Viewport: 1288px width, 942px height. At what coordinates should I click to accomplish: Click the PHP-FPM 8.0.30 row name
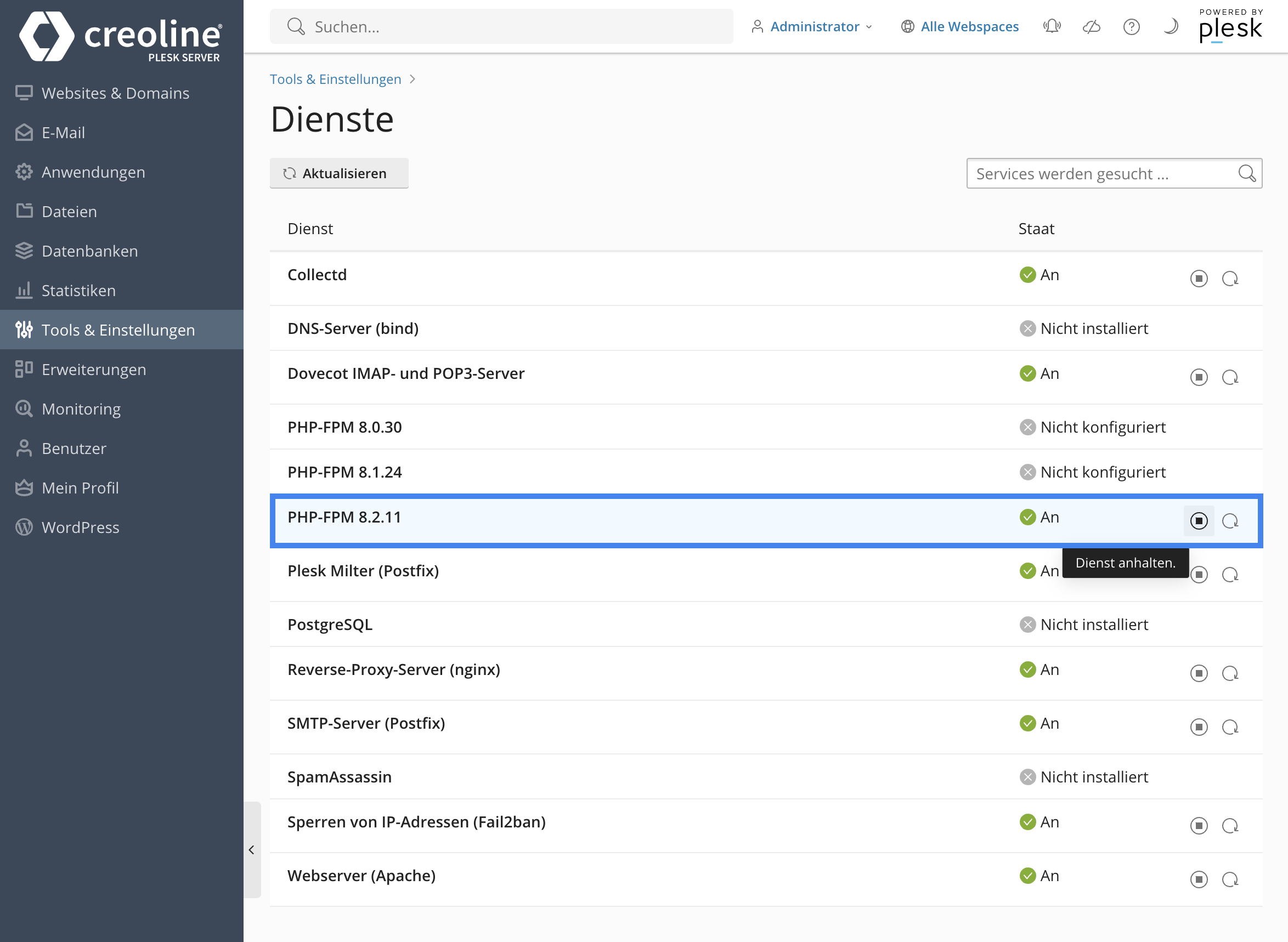(x=344, y=427)
